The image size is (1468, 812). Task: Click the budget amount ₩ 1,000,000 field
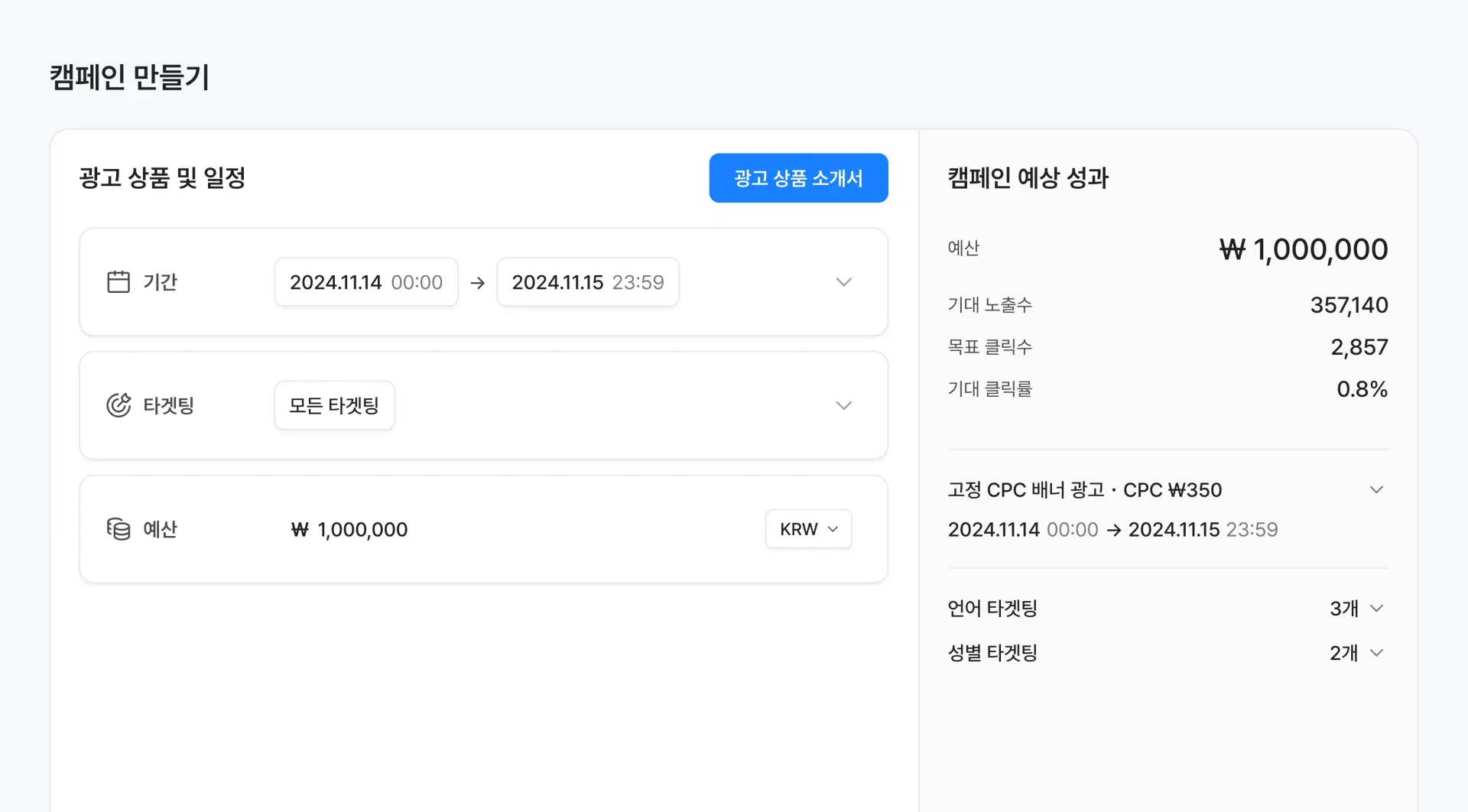[x=350, y=529]
